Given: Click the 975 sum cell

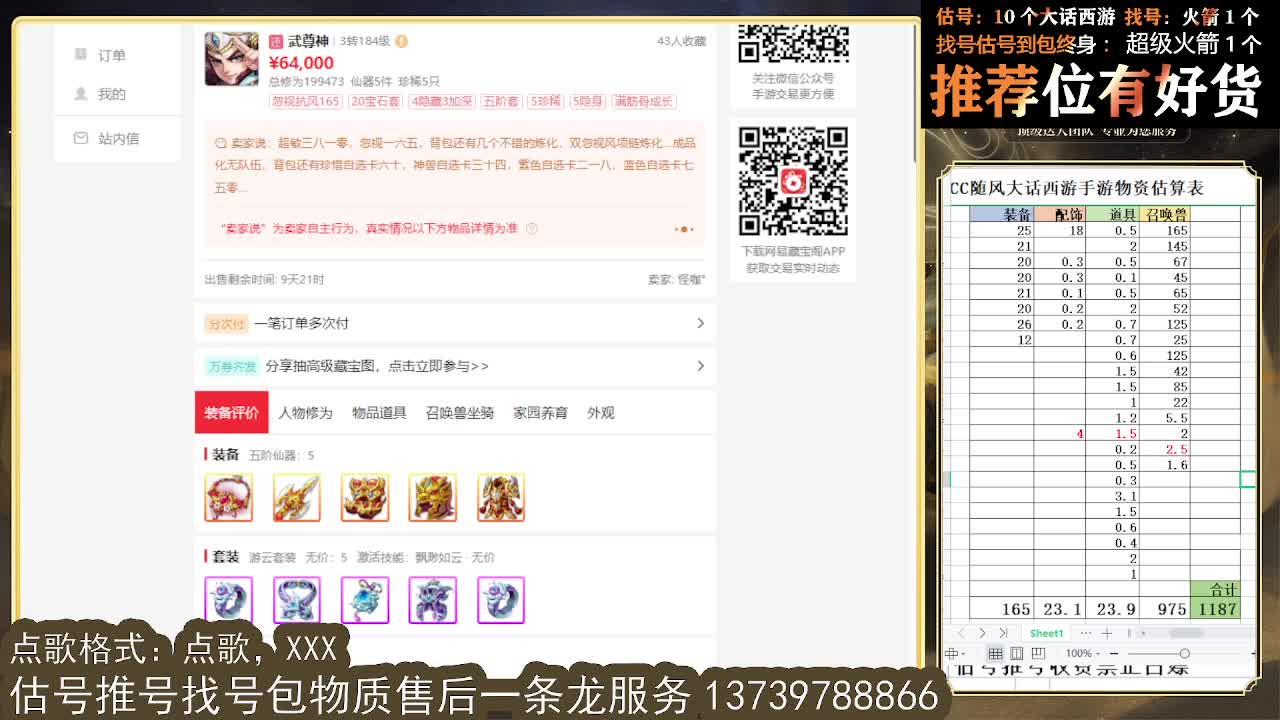Looking at the screenshot, I should pyautogui.click(x=1165, y=608).
